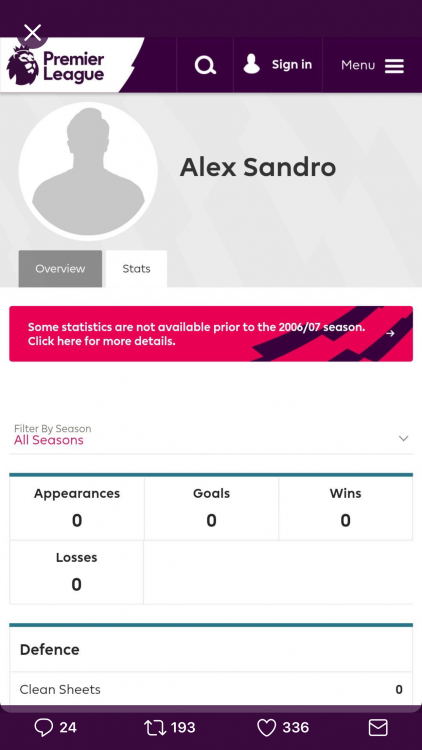The width and height of the screenshot is (422, 750).
Task: Click the reply speech bubble icon
Action: (x=44, y=728)
